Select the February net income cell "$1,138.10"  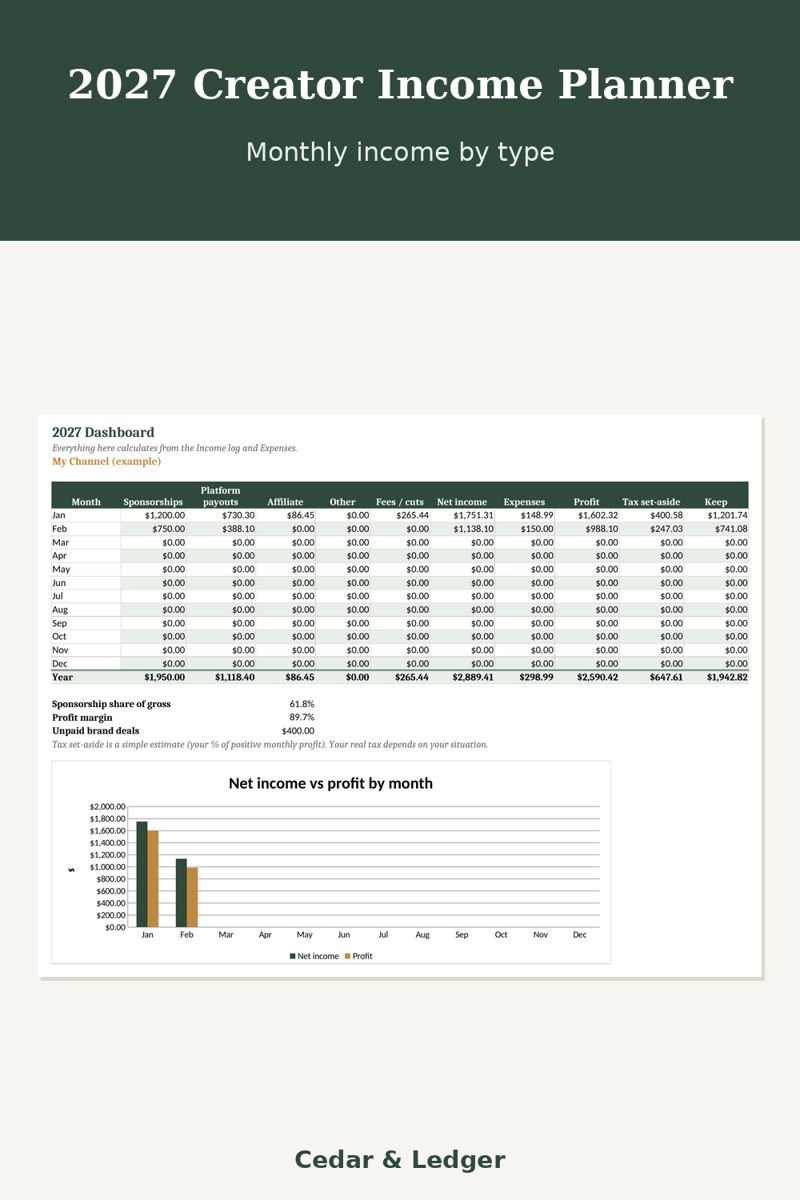click(x=473, y=528)
